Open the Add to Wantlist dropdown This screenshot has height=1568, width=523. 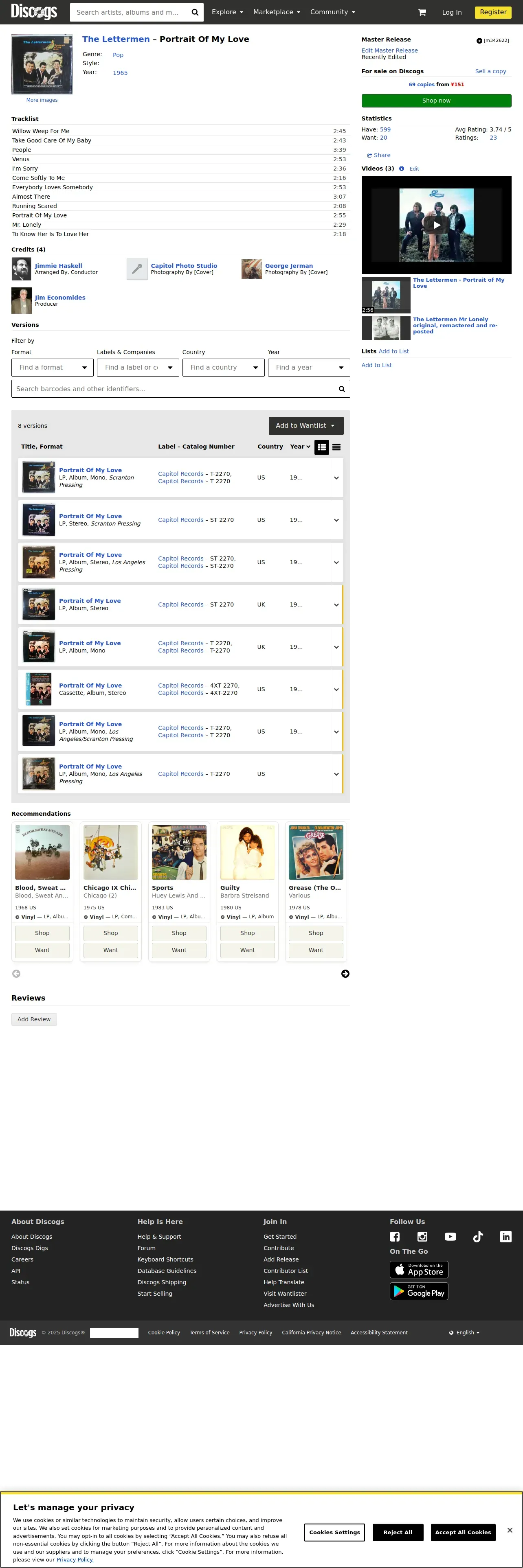pyautogui.click(x=306, y=425)
